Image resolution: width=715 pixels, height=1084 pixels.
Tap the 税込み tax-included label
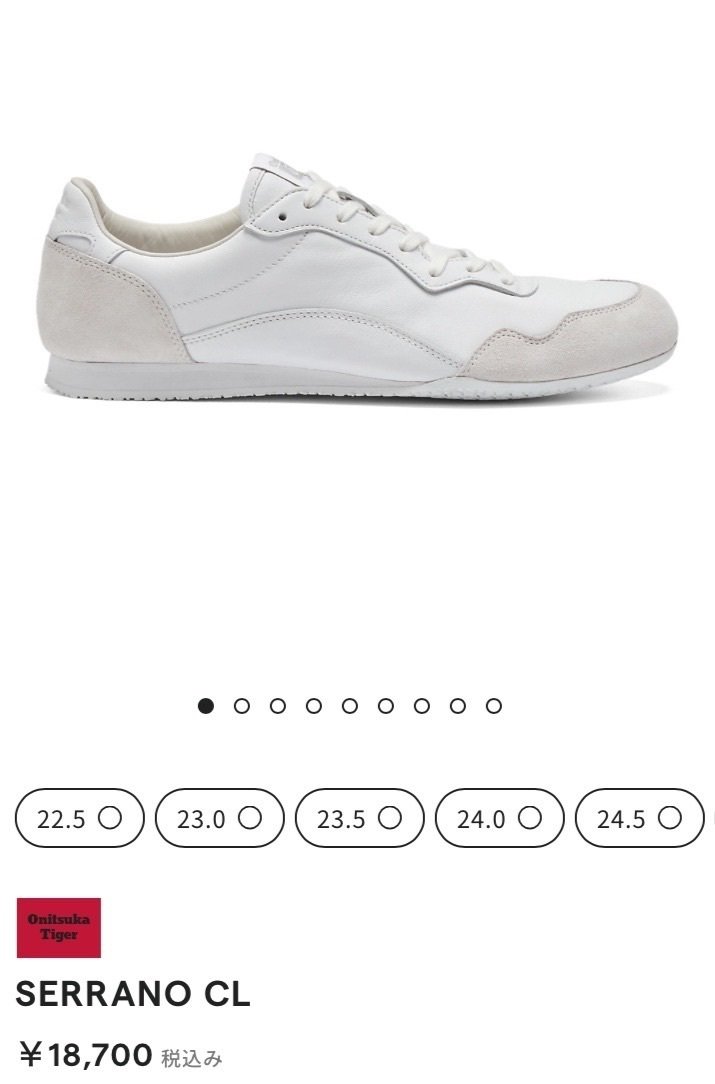192,1058
